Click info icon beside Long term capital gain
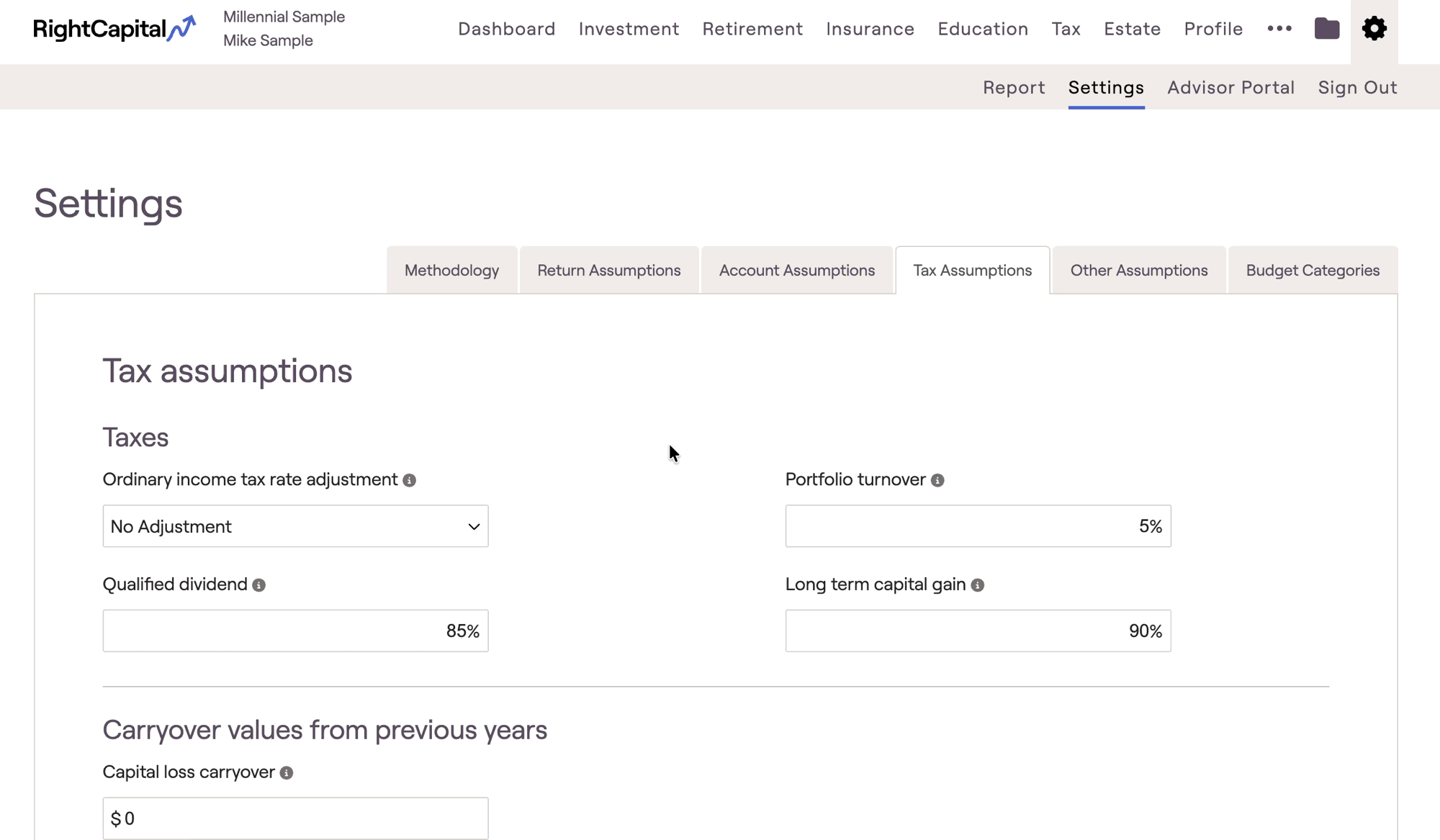 (977, 585)
